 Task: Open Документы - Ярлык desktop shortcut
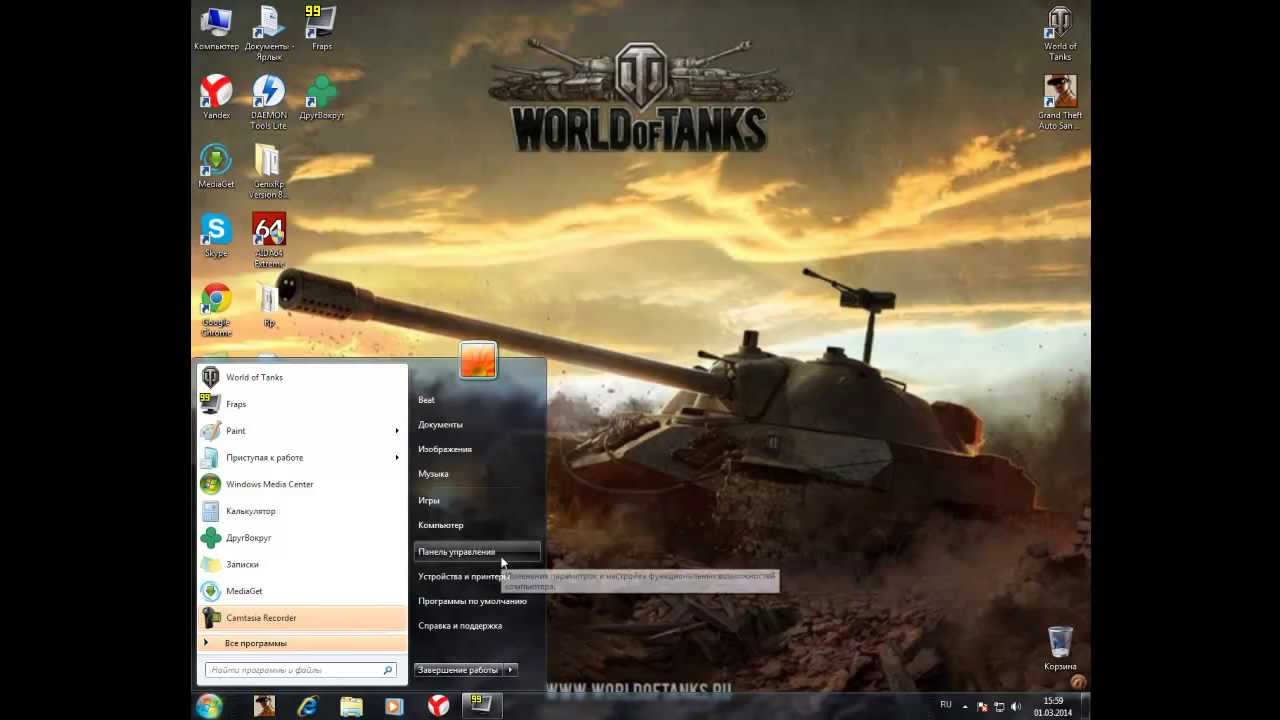[268, 33]
